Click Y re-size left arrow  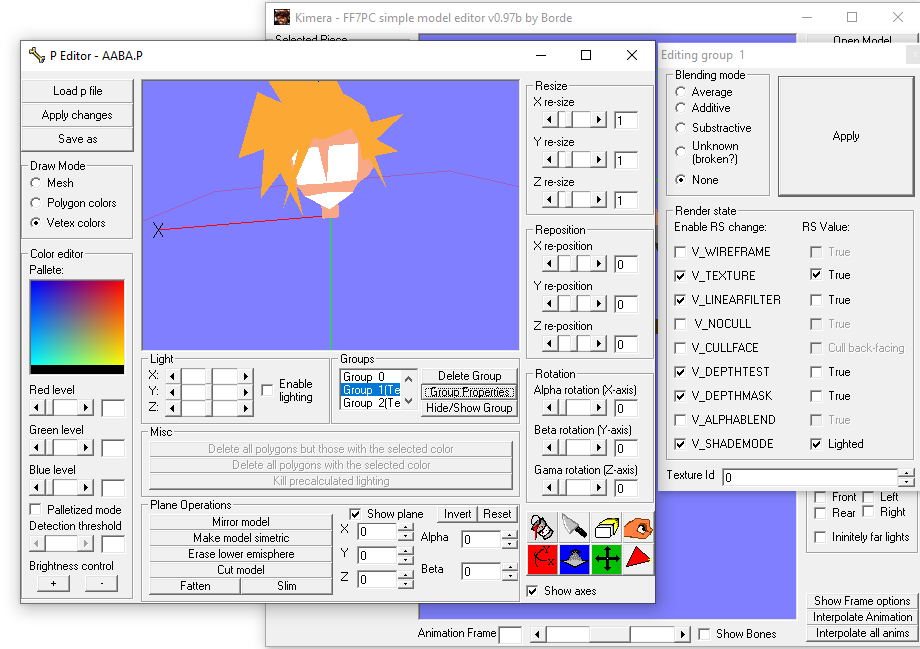(550, 160)
